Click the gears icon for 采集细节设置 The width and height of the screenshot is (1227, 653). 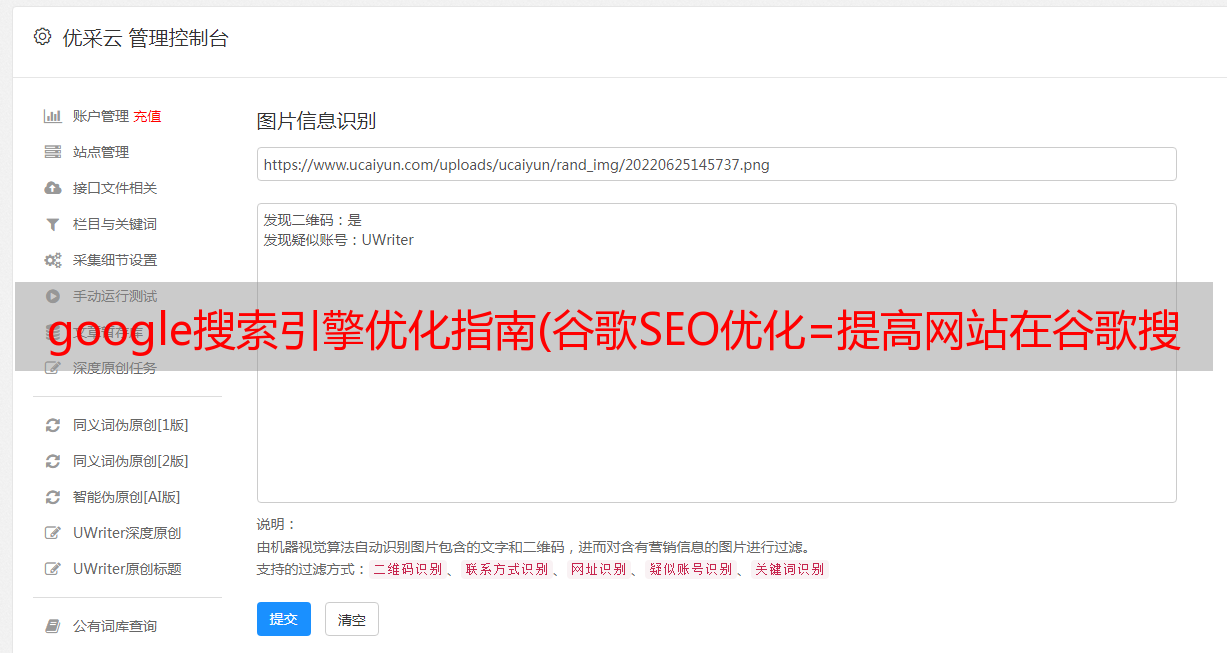coord(53,260)
